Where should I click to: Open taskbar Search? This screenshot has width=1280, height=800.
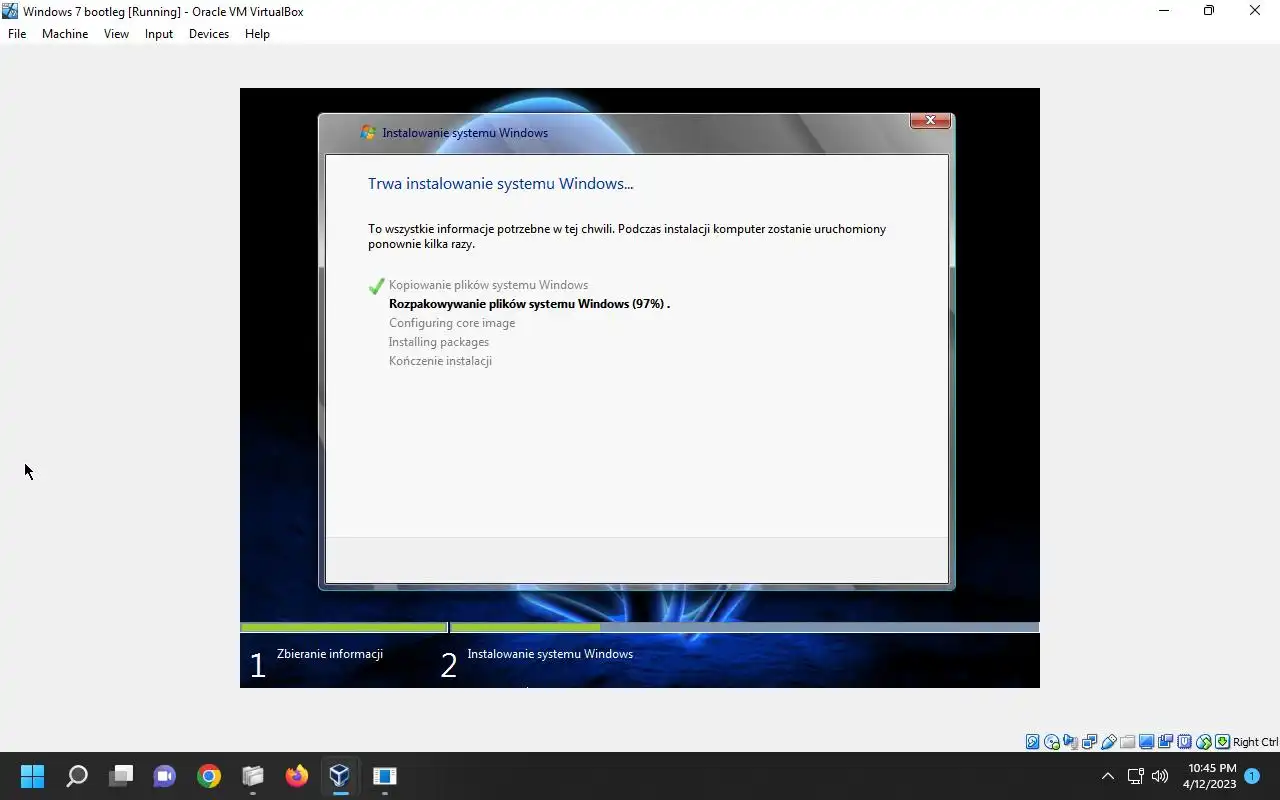[77, 776]
